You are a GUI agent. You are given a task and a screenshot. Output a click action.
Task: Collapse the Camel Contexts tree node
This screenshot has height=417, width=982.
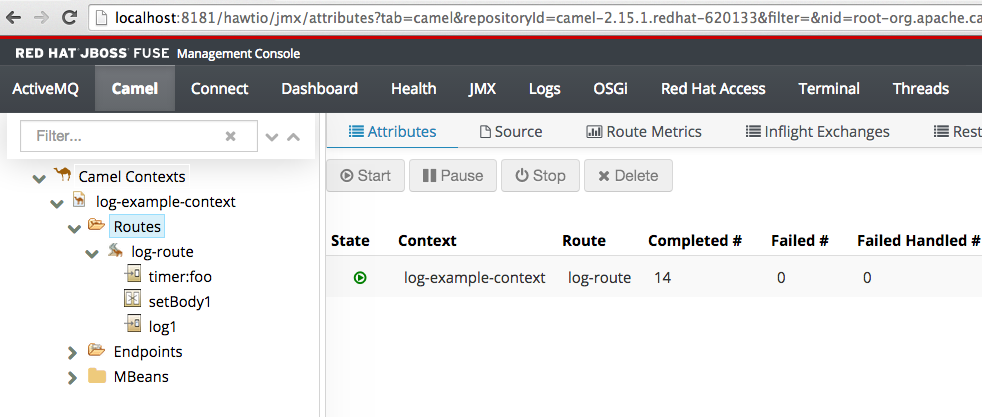[39, 179]
